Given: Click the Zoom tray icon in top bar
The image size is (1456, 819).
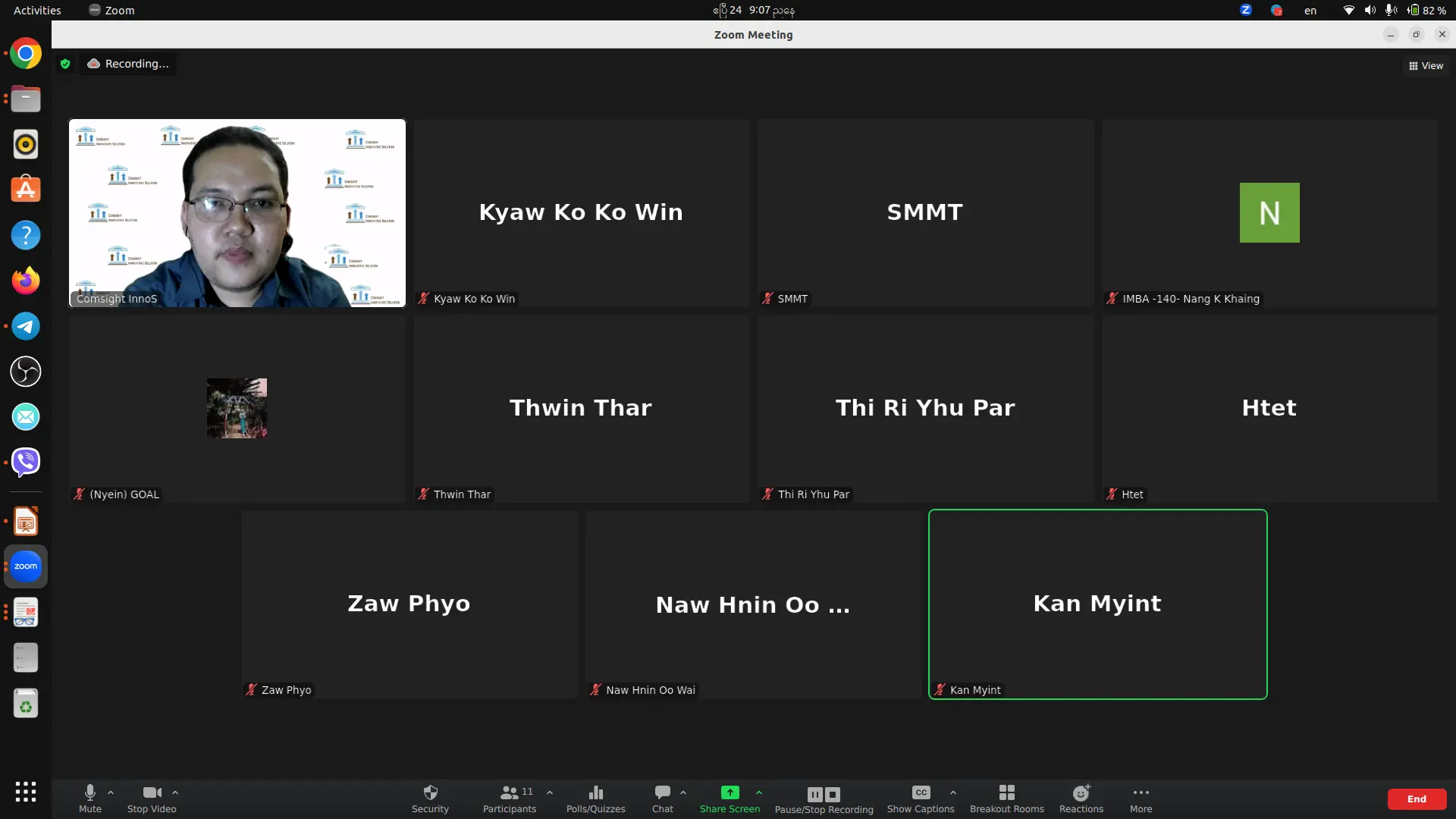Looking at the screenshot, I should pyautogui.click(x=1246, y=10).
